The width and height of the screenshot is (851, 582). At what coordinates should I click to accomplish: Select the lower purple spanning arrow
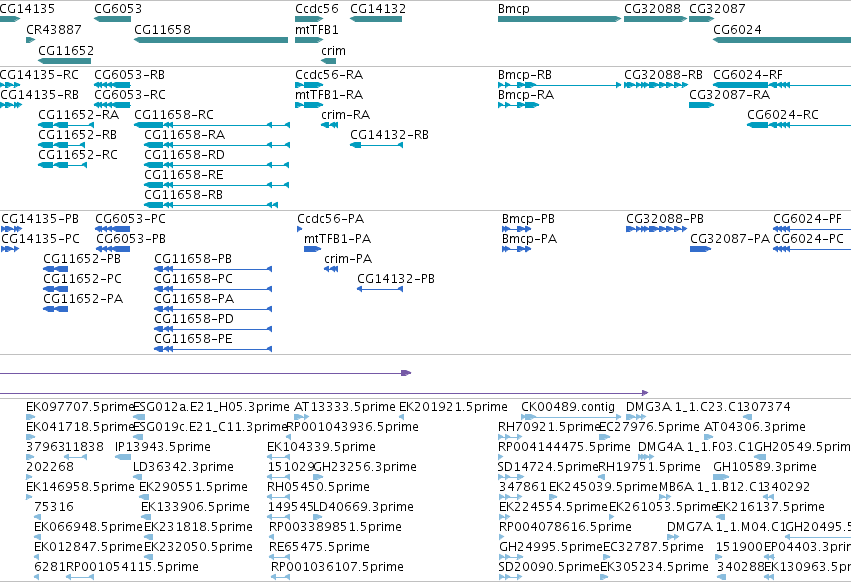coord(324,393)
